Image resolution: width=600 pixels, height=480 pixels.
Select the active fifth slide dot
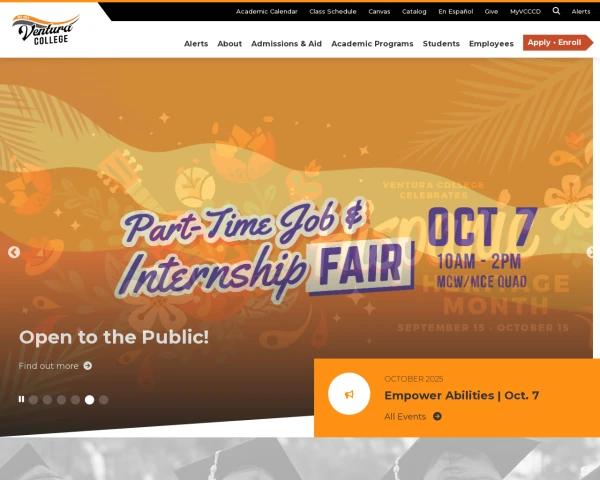pos(89,400)
